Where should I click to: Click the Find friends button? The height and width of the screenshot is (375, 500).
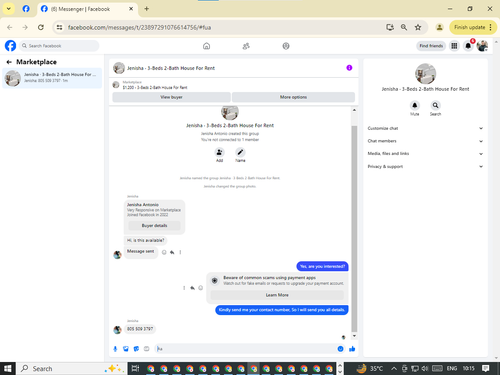point(431,46)
